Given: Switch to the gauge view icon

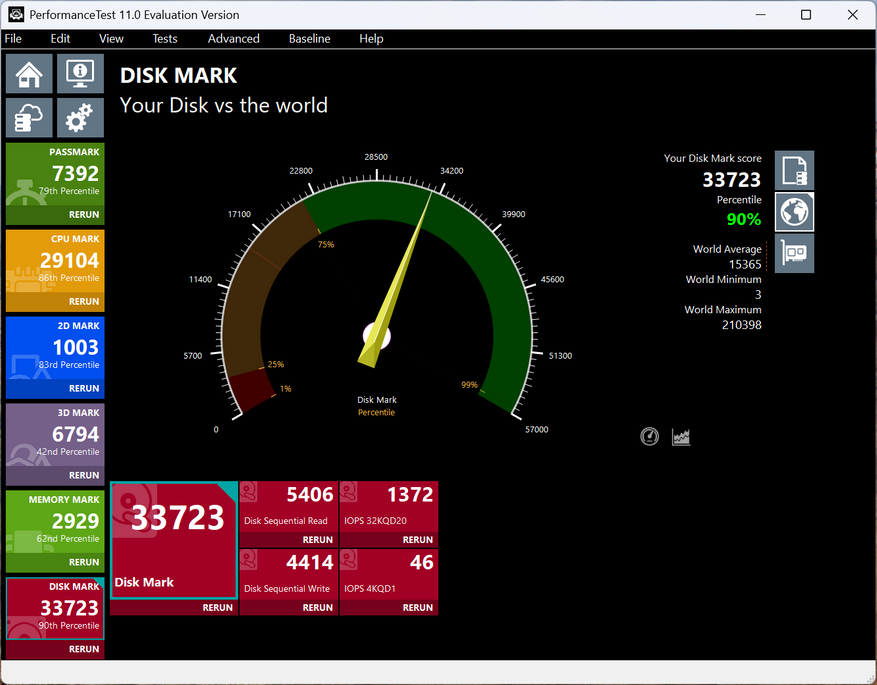Looking at the screenshot, I should click(649, 436).
